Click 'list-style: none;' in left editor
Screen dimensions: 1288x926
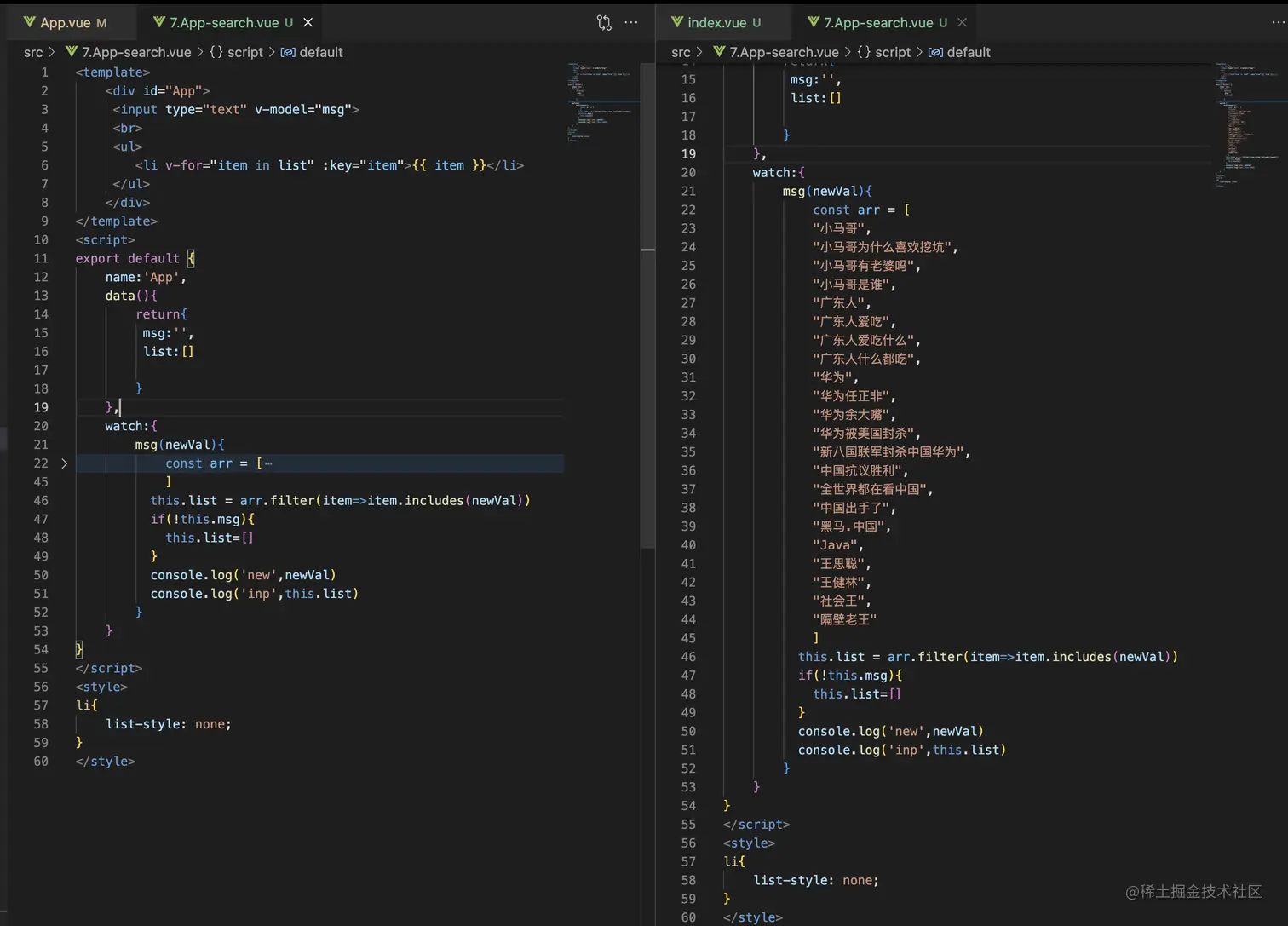point(169,724)
